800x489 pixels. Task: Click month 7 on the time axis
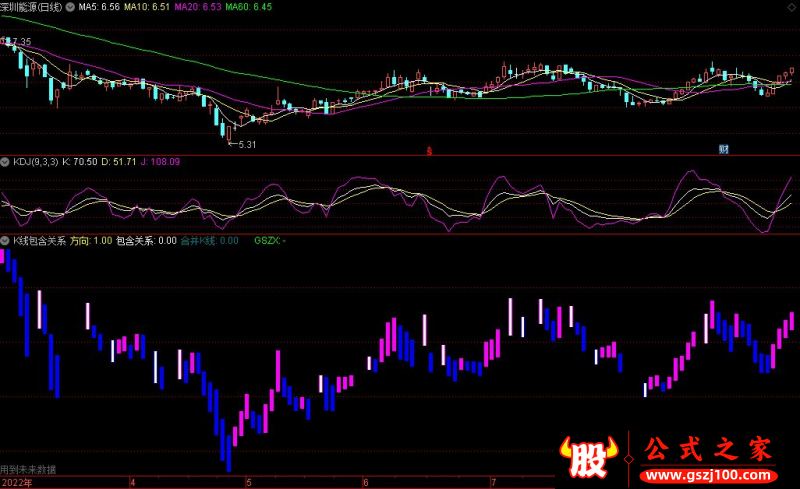[x=493, y=482]
